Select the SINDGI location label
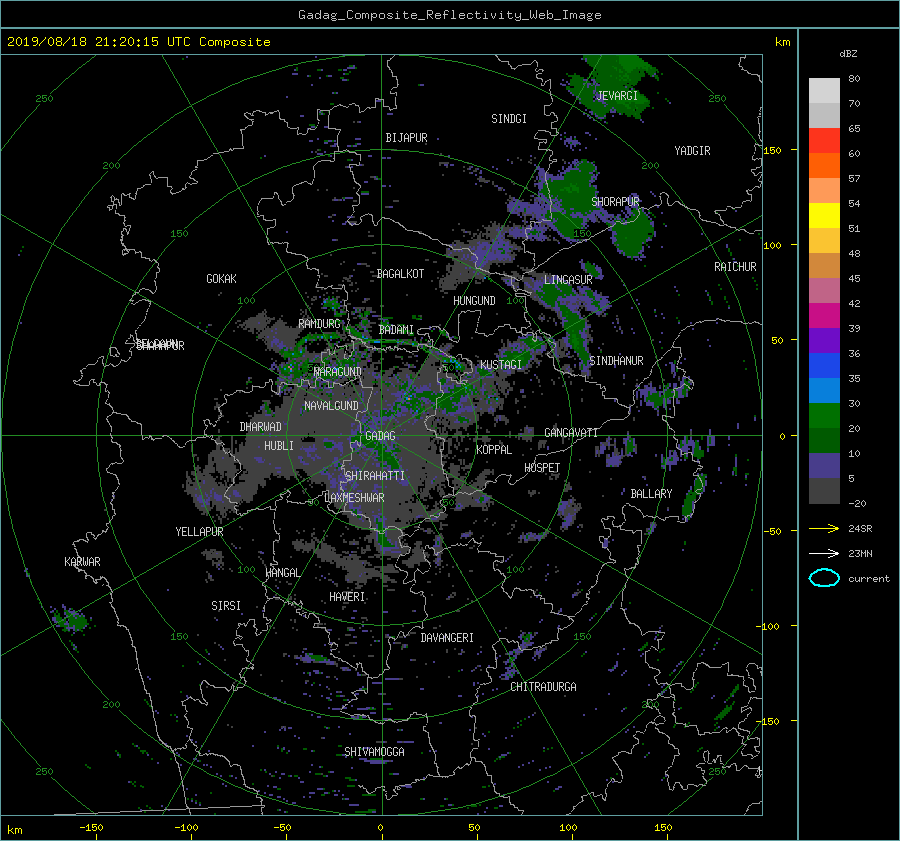Screen dimensions: 900x841 [x=509, y=119]
